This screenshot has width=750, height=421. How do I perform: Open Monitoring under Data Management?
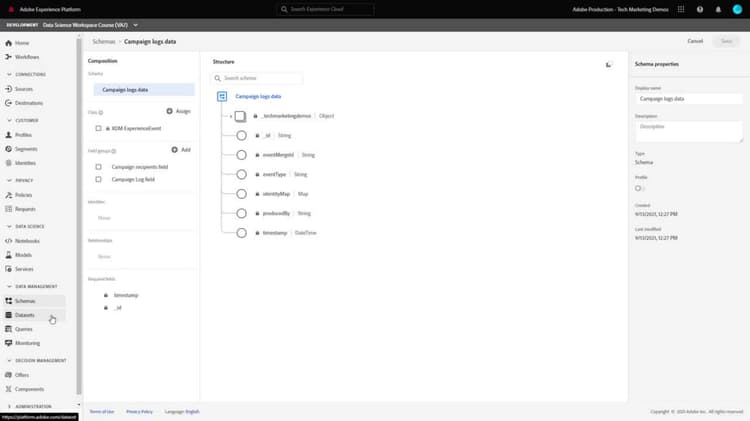[x=27, y=343]
